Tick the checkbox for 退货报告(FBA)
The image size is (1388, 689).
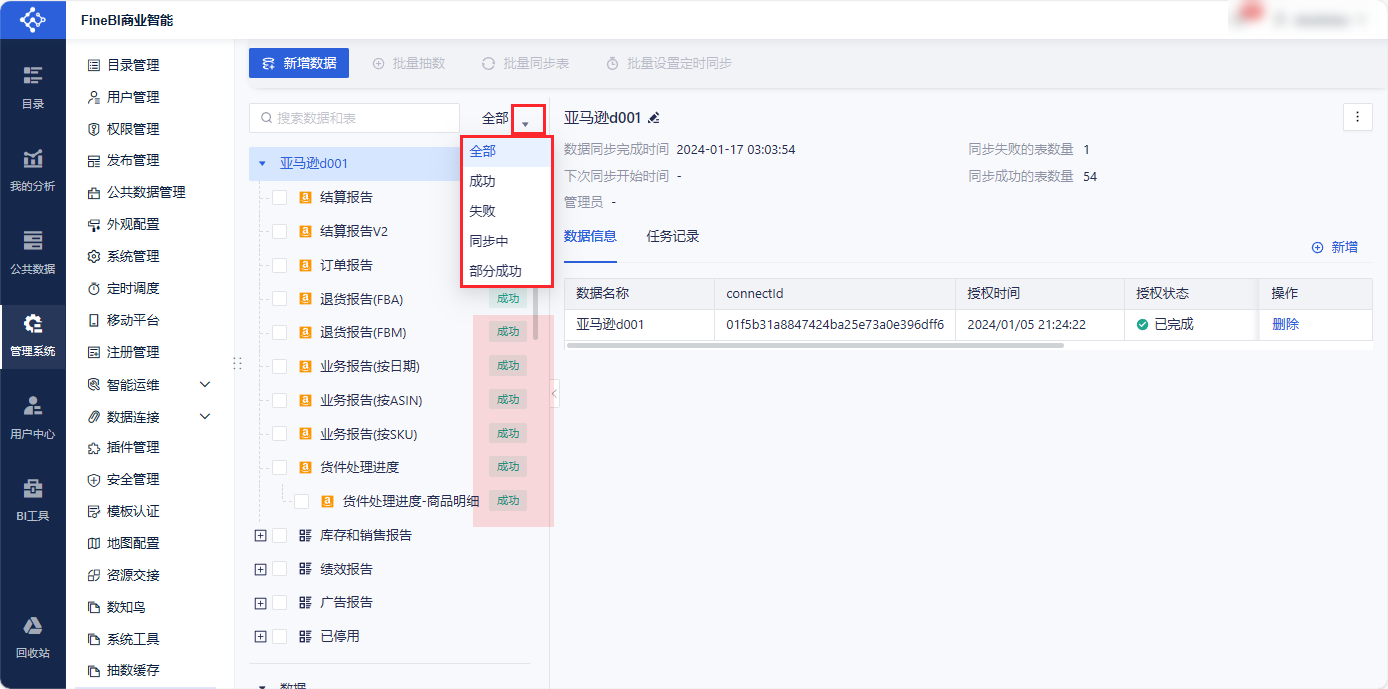click(279, 299)
